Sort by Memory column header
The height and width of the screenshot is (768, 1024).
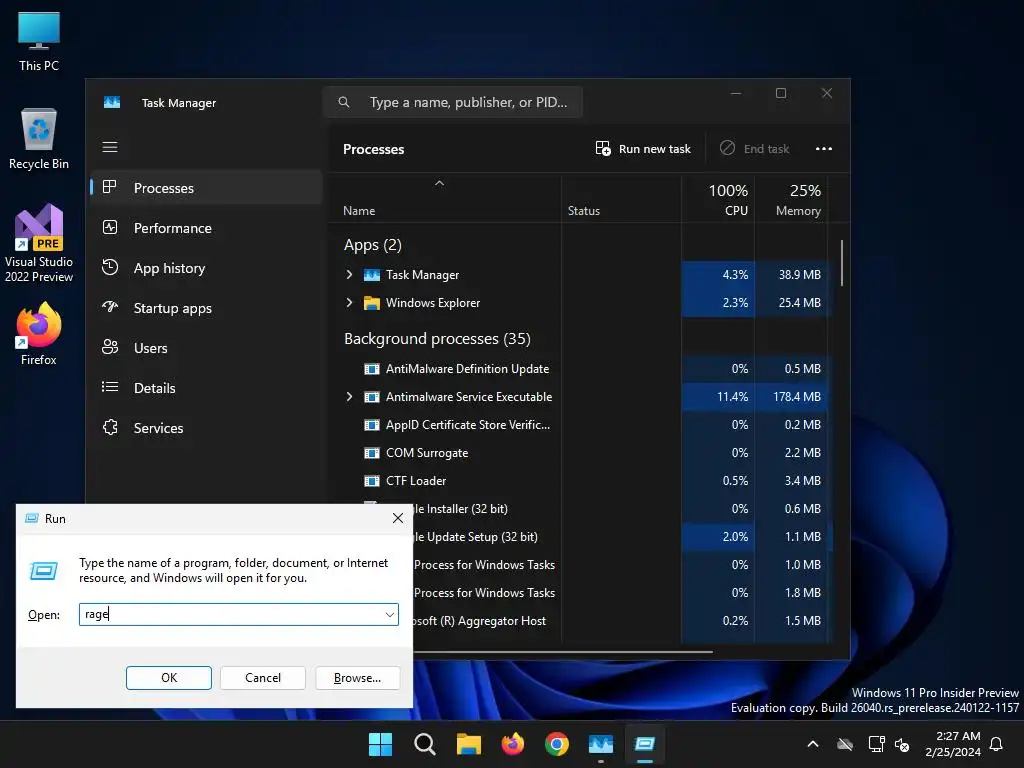click(792, 199)
